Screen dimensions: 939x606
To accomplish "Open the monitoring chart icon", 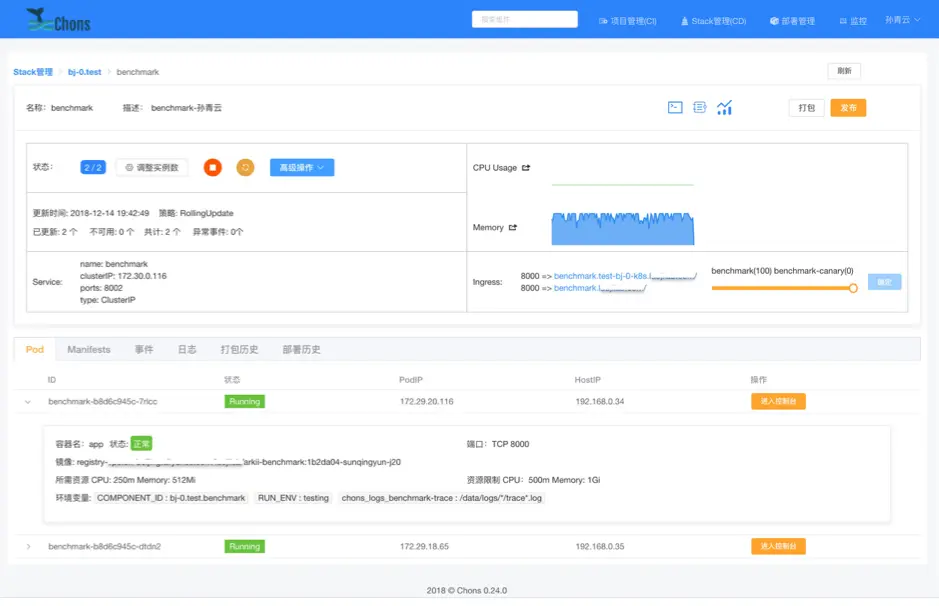I will click(725, 108).
